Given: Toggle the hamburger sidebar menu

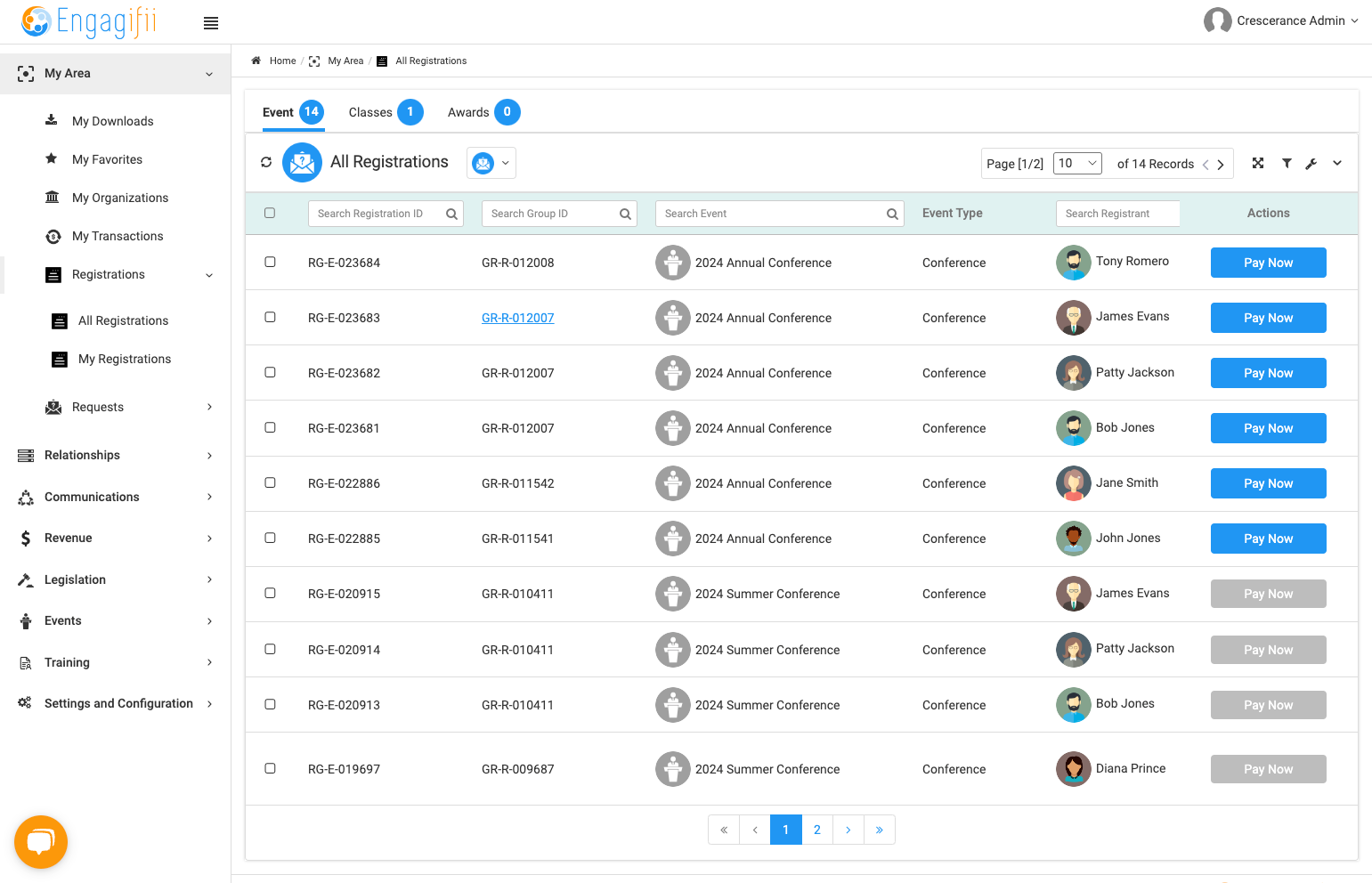Looking at the screenshot, I should point(211,23).
